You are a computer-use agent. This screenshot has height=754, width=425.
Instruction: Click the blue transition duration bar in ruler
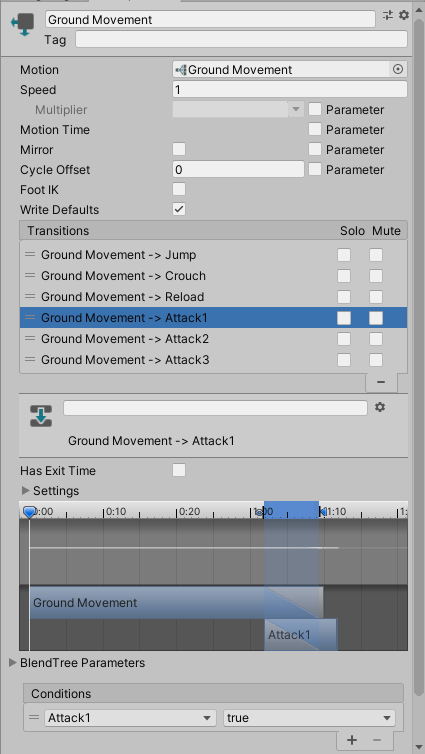point(291,509)
